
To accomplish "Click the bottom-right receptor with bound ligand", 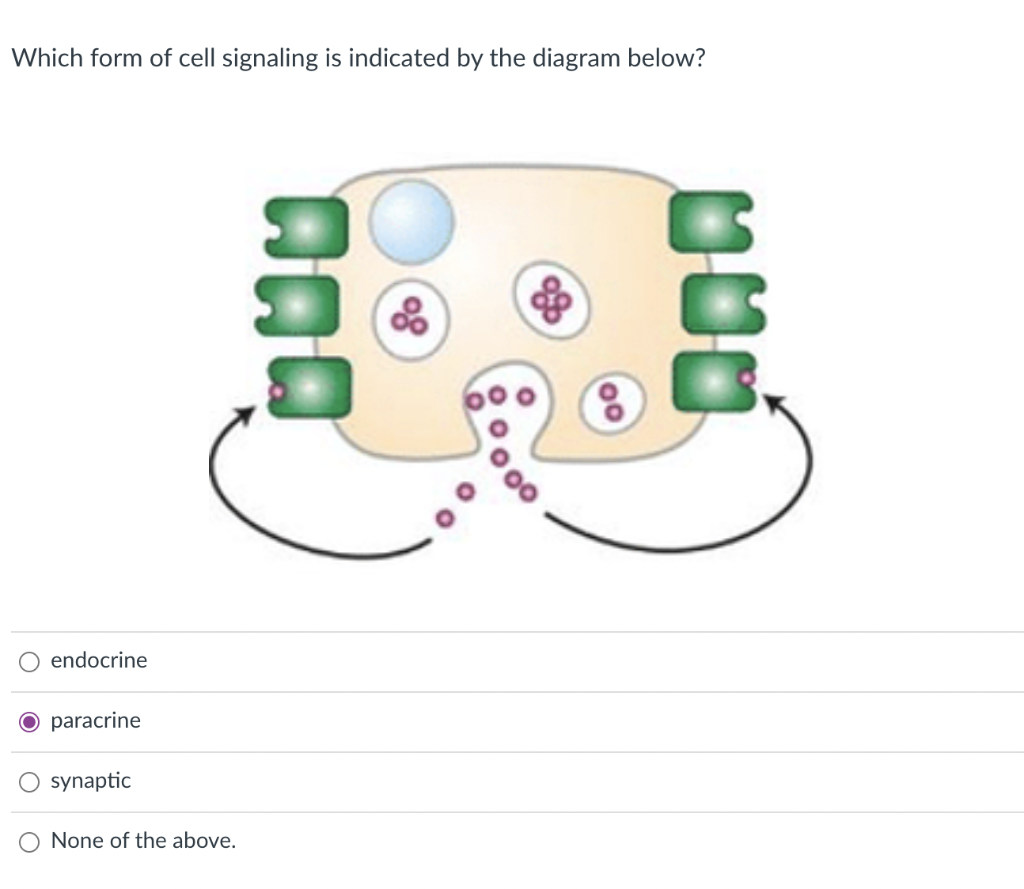I will point(715,383).
